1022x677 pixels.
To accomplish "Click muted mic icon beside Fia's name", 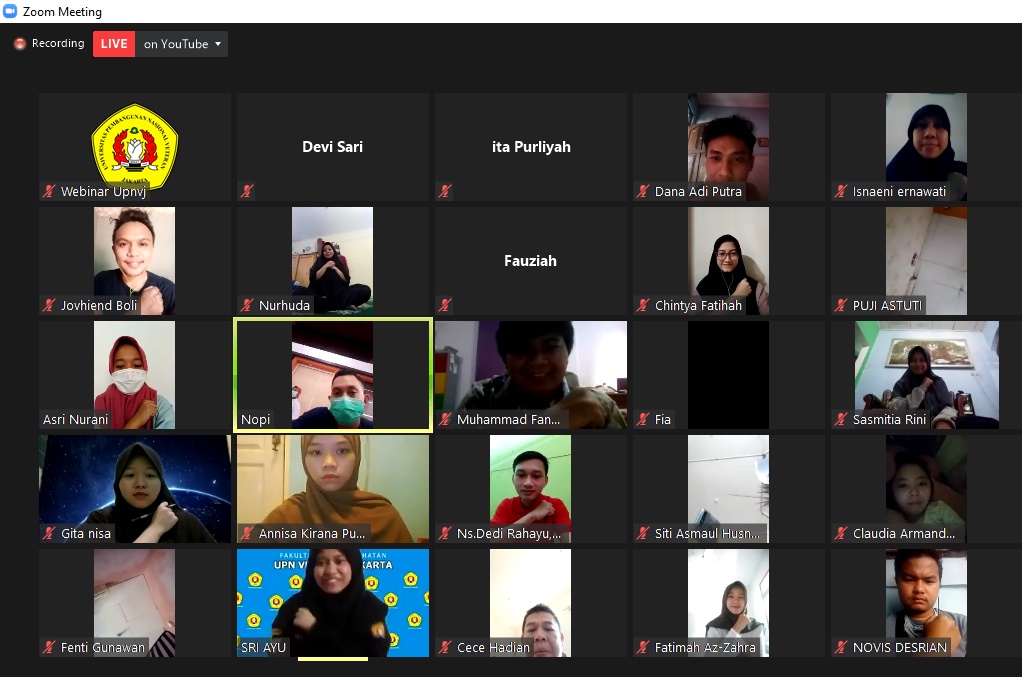I will point(643,419).
